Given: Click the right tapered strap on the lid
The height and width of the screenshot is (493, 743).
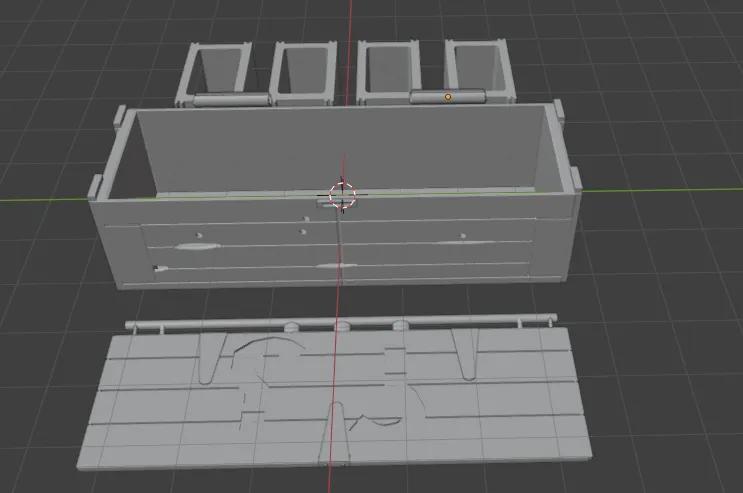Looking at the screenshot, I should point(465,354).
